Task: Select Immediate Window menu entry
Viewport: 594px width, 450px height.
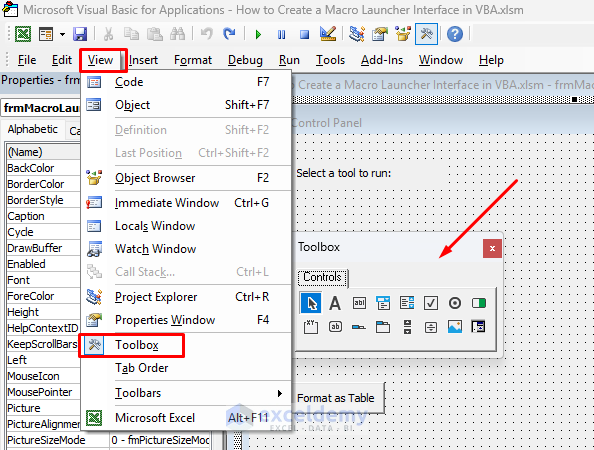Action: tap(186, 203)
